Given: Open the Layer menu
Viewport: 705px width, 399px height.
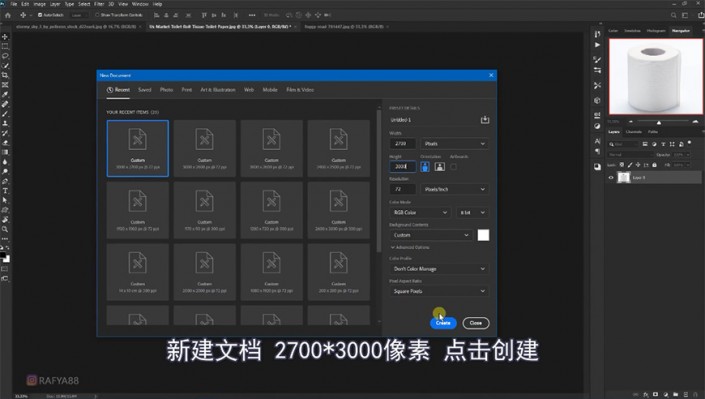Looking at the screenshot, I should (55, 4).
